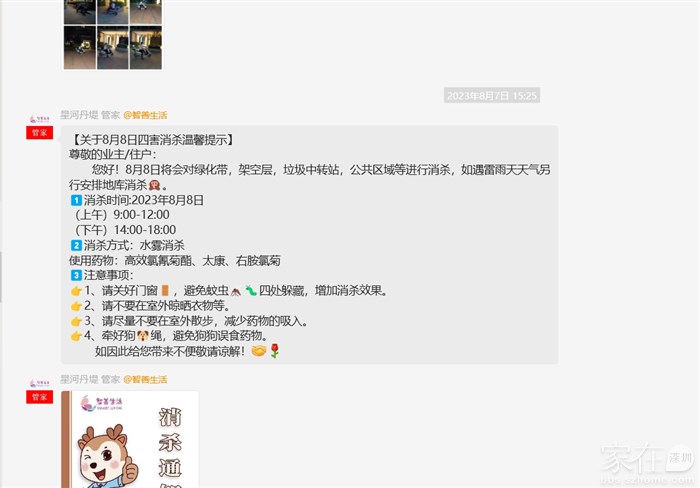
Task: Click the blue number 1 emoji icon
Action: click(76, 200)
